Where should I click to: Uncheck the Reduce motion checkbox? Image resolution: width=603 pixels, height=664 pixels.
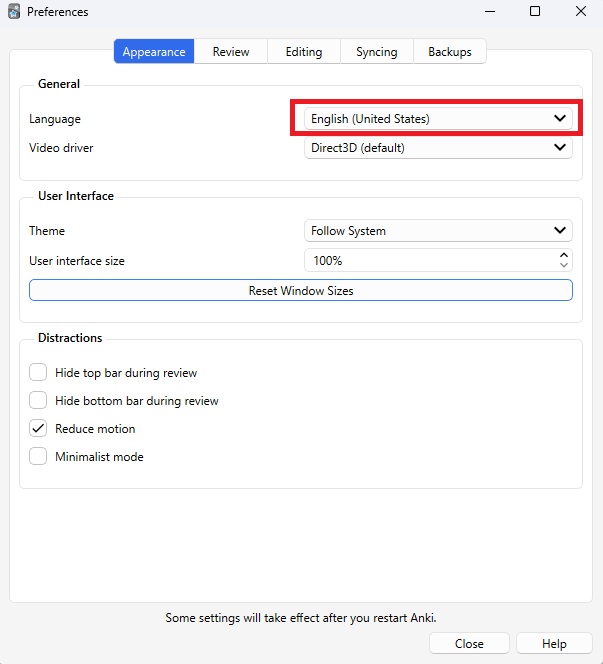pyautogui.click(x=38, y=429)
